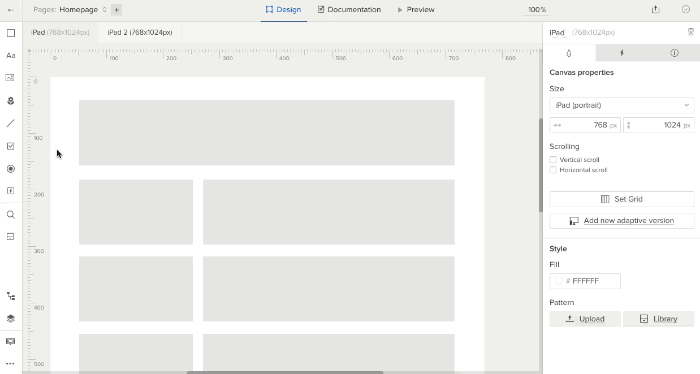Click the Fill color swatch circle
Viewport: 700px width, 374px height.
[558, 281]
